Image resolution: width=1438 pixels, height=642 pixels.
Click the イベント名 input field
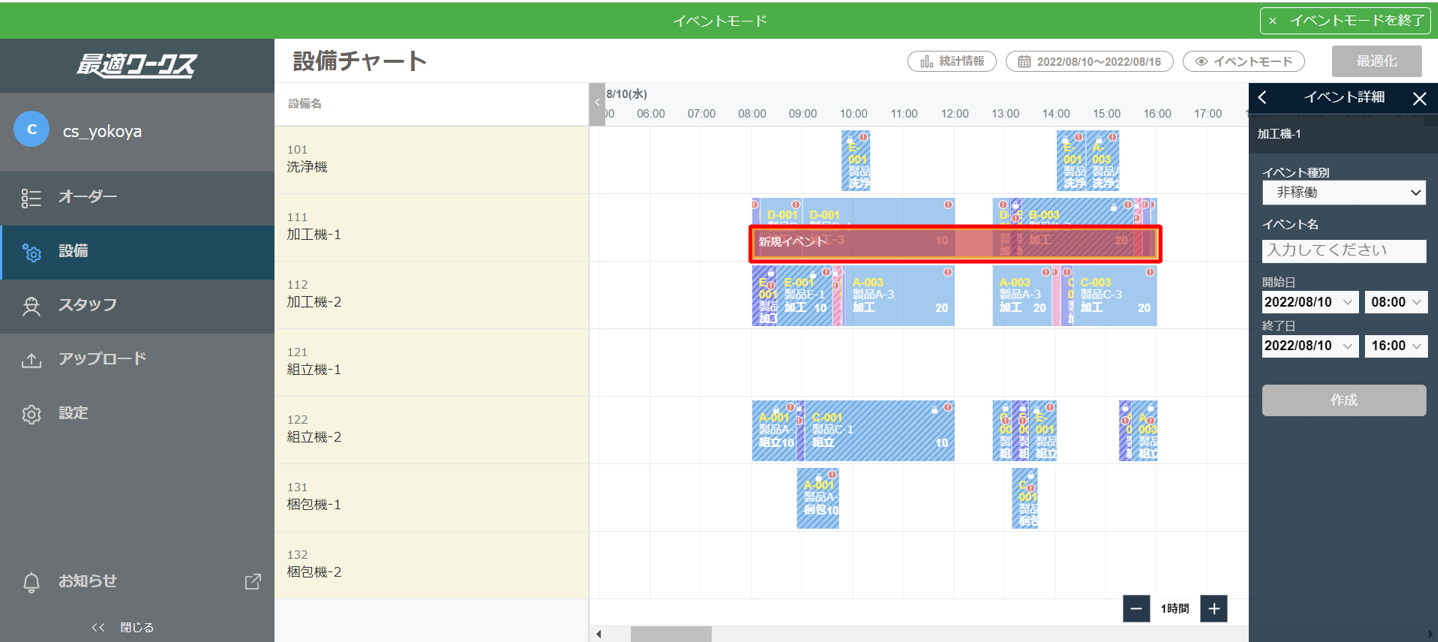pyautogui.click(x=1344, y=250)
